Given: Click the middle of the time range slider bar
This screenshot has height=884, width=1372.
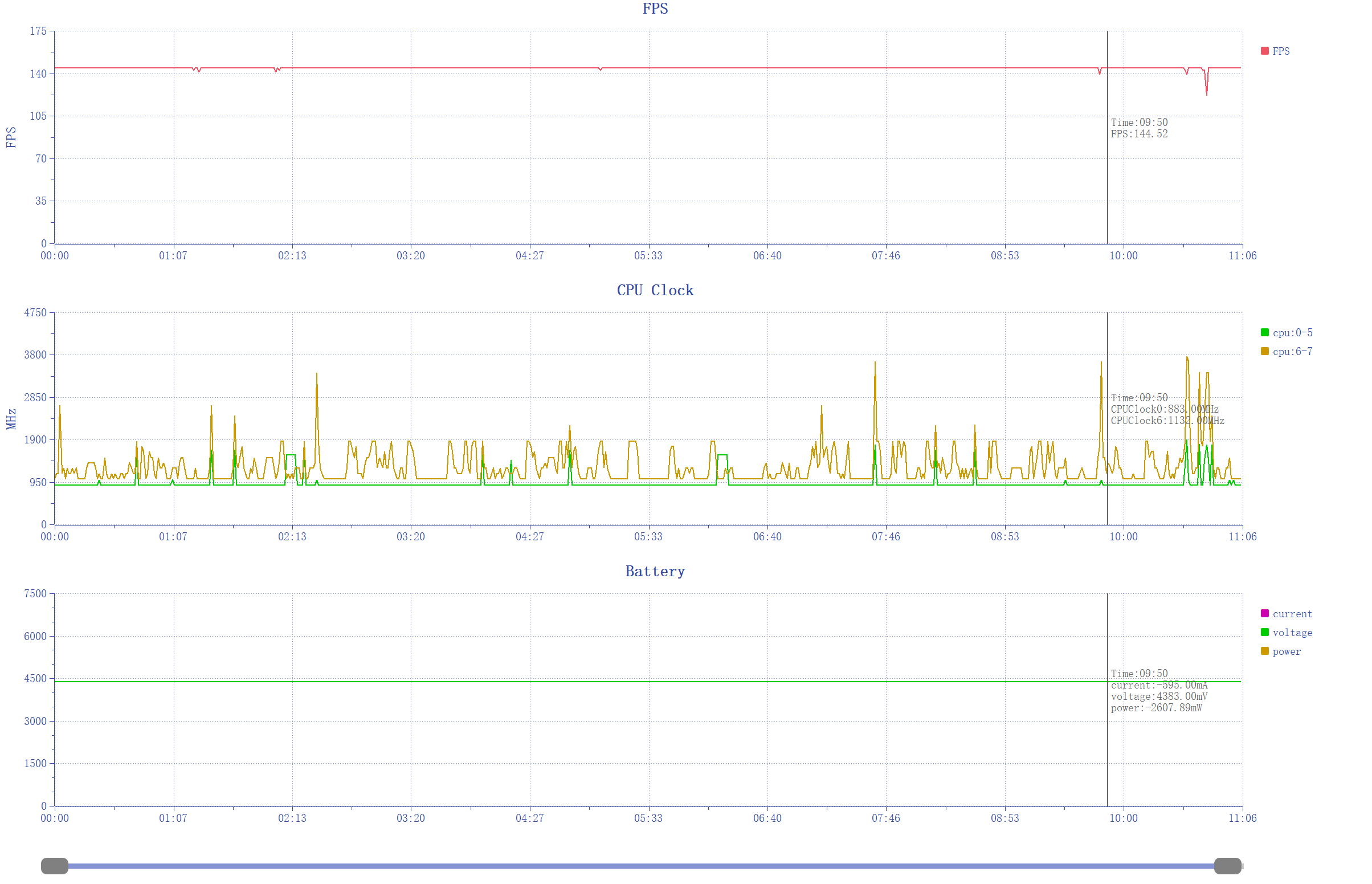Looking at the screenshot, I should point(641,866).
